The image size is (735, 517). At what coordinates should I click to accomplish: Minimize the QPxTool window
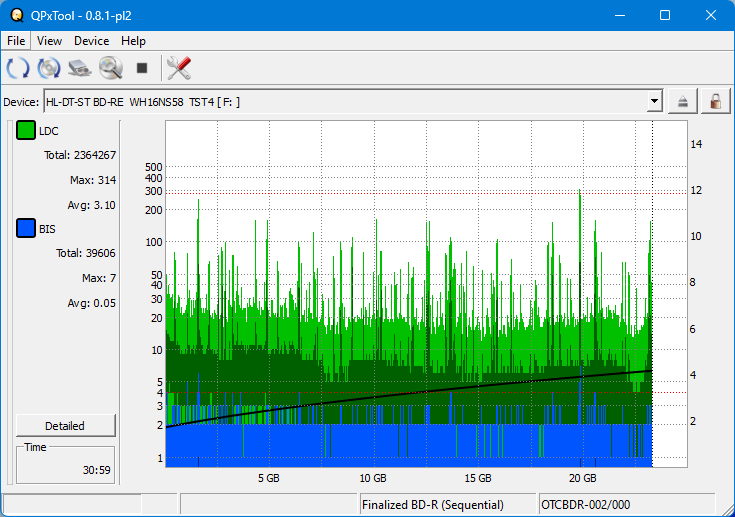[620, 15]
